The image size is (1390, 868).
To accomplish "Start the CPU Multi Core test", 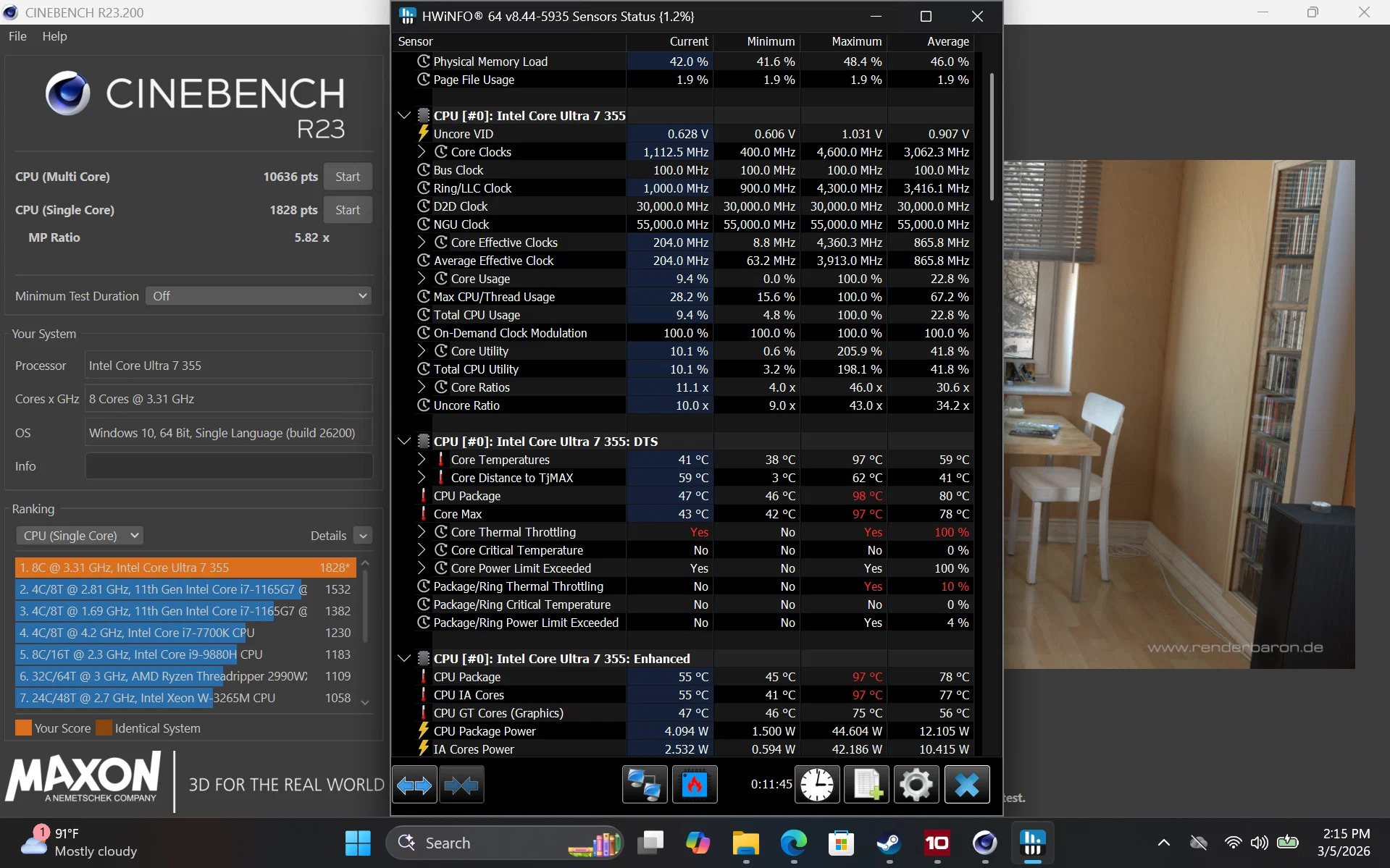I will [x=348, y=177].
